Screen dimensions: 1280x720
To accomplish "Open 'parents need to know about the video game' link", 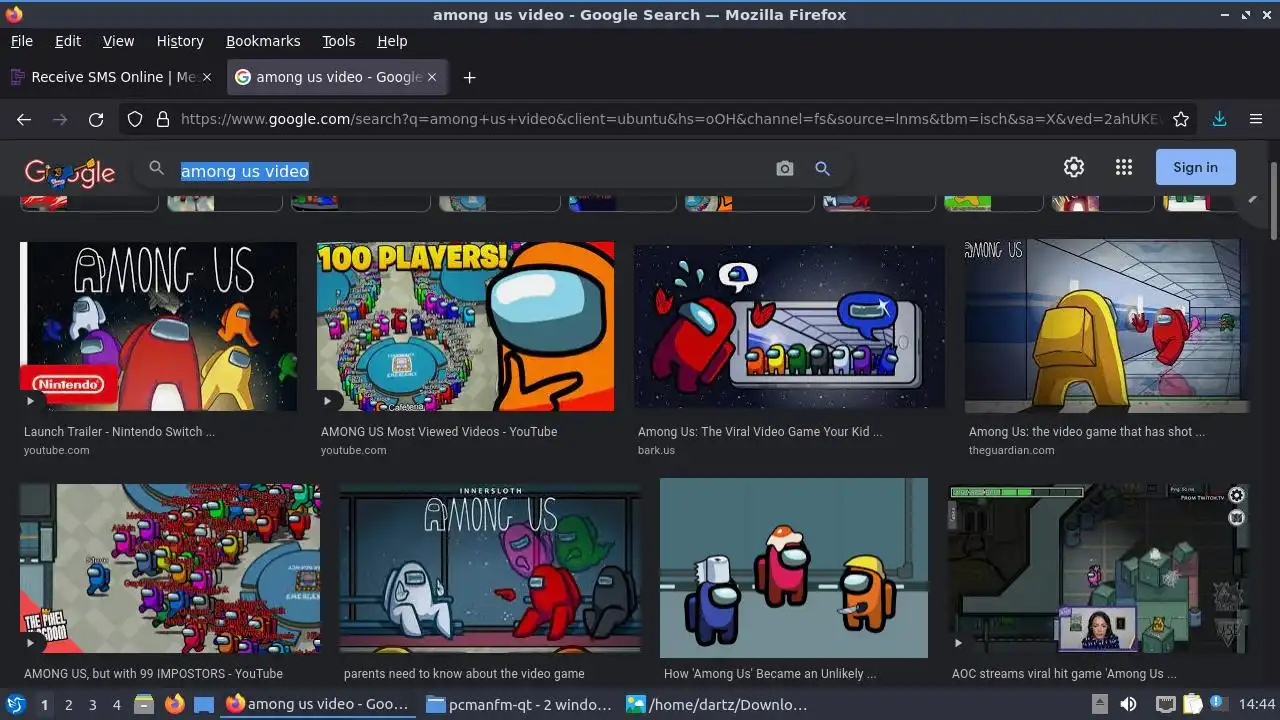I will tap(464, 674).
